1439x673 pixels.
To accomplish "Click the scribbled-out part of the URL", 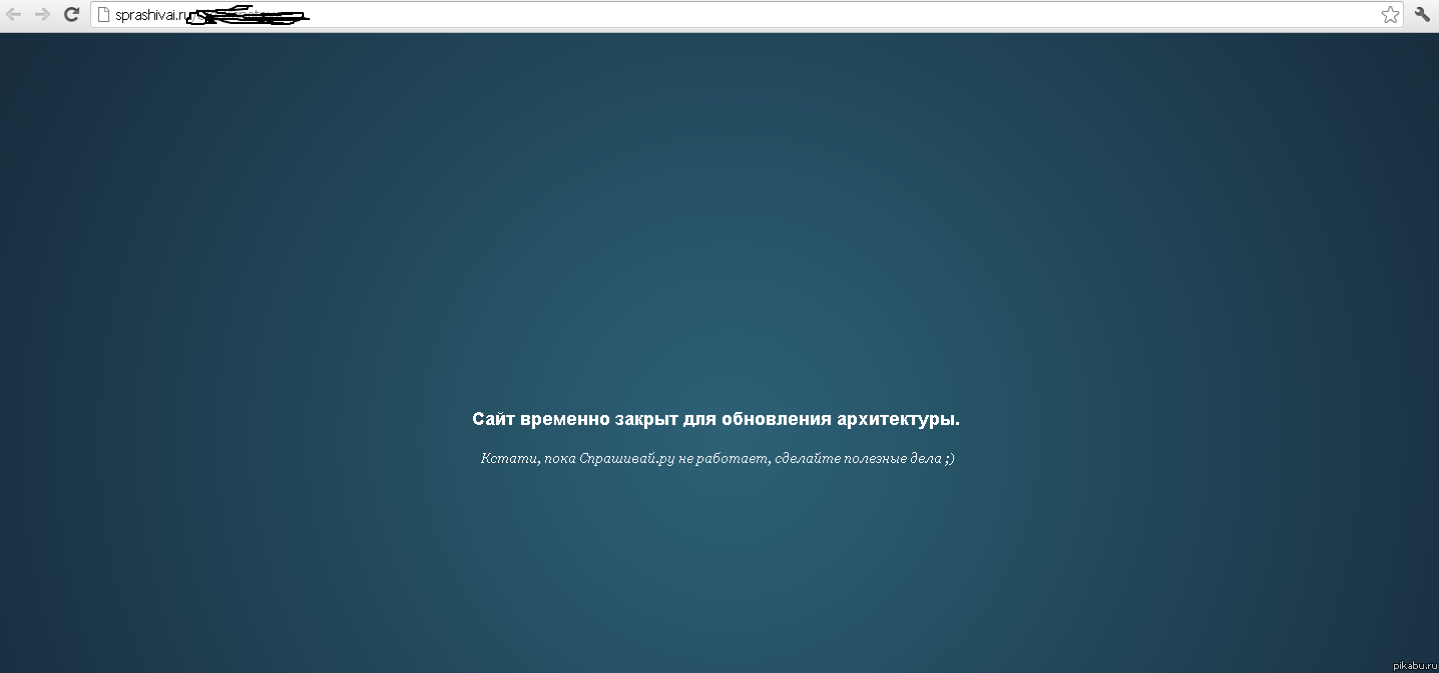I will [248, 16].
